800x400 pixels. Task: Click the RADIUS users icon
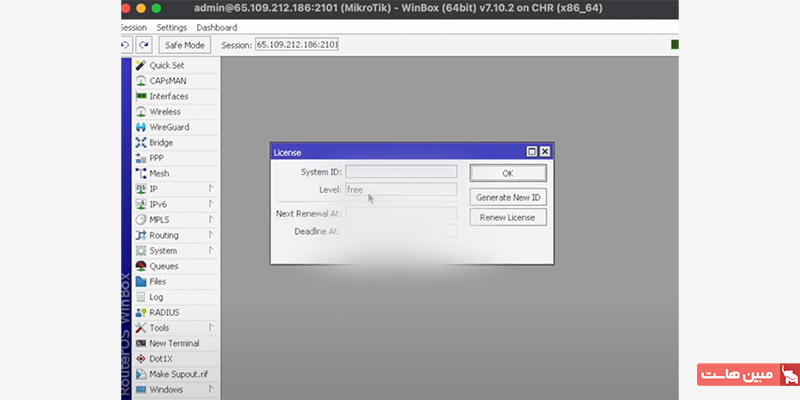tap(141, 312)
